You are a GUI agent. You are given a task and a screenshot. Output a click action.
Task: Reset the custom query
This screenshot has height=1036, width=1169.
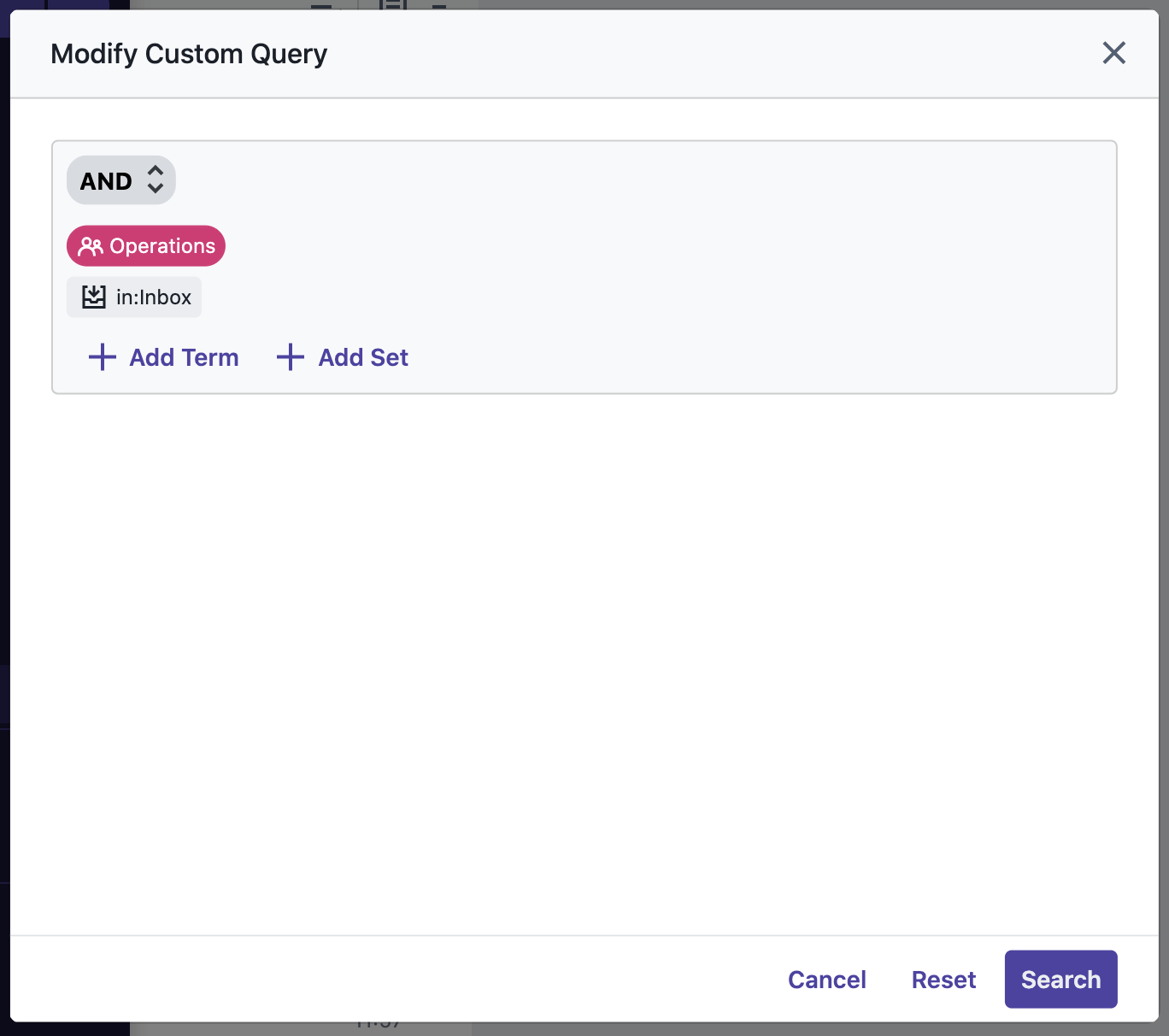click(x=943, y=980)
